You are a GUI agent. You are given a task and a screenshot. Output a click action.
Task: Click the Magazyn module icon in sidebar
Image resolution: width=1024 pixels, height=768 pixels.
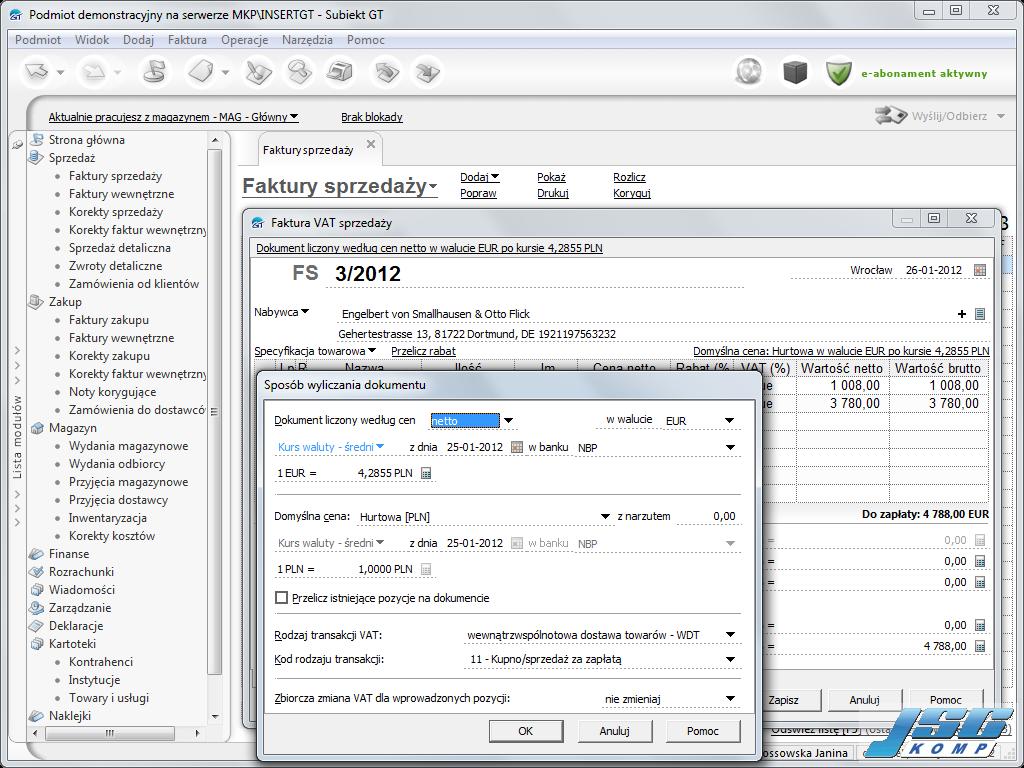(x=36, y=428)
